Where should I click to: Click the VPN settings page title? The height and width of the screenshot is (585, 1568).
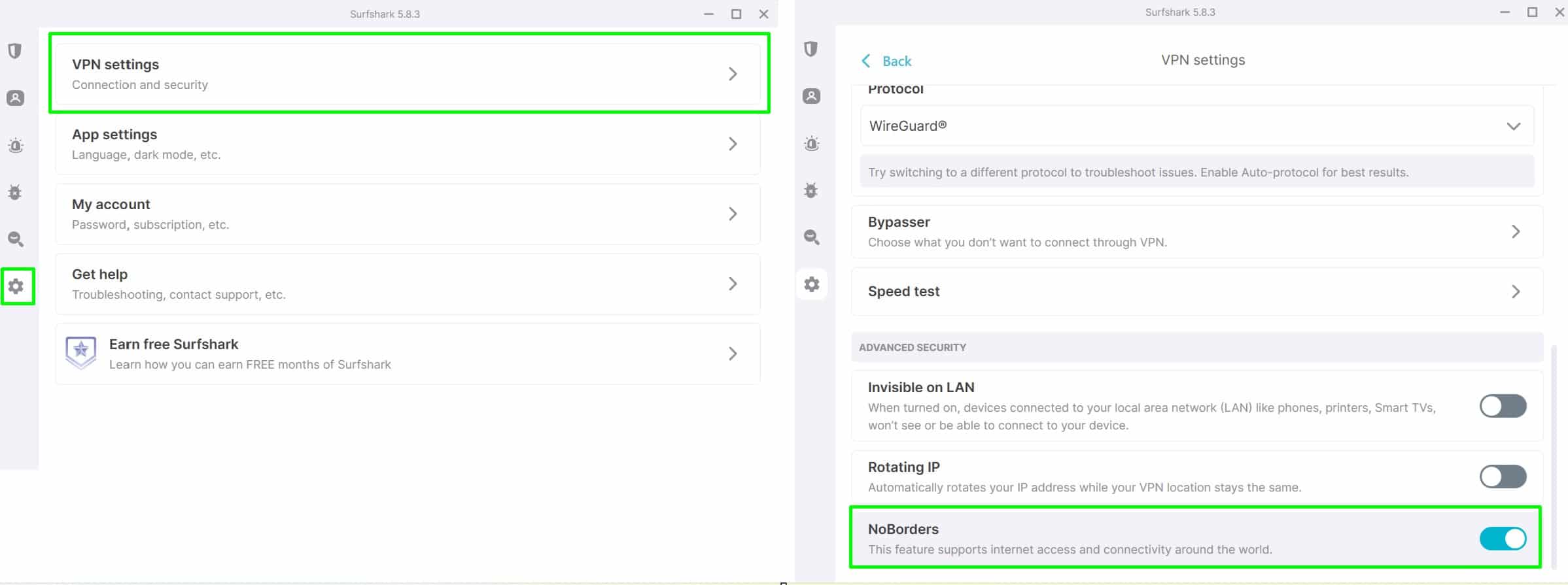(1203, 59)
